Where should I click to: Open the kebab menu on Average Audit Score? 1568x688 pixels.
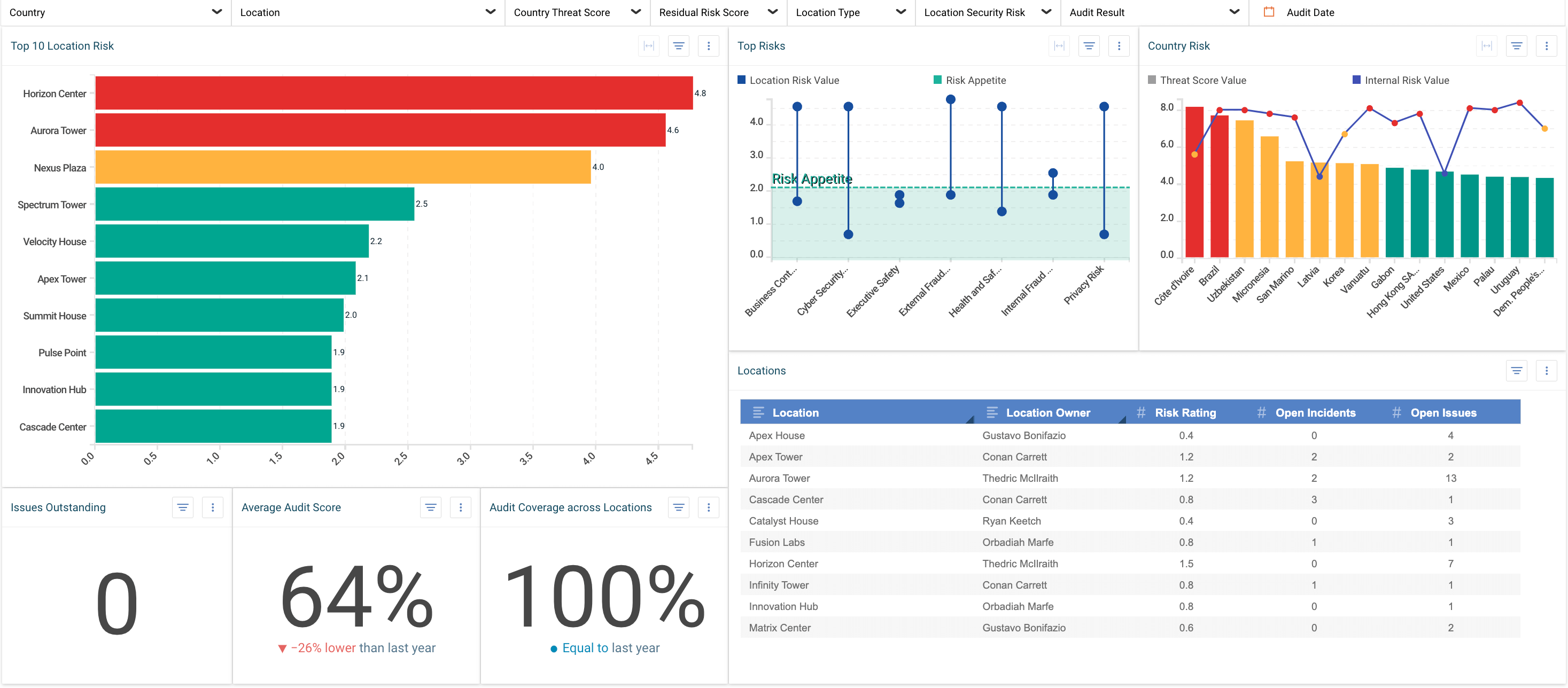tap(461, 507)
